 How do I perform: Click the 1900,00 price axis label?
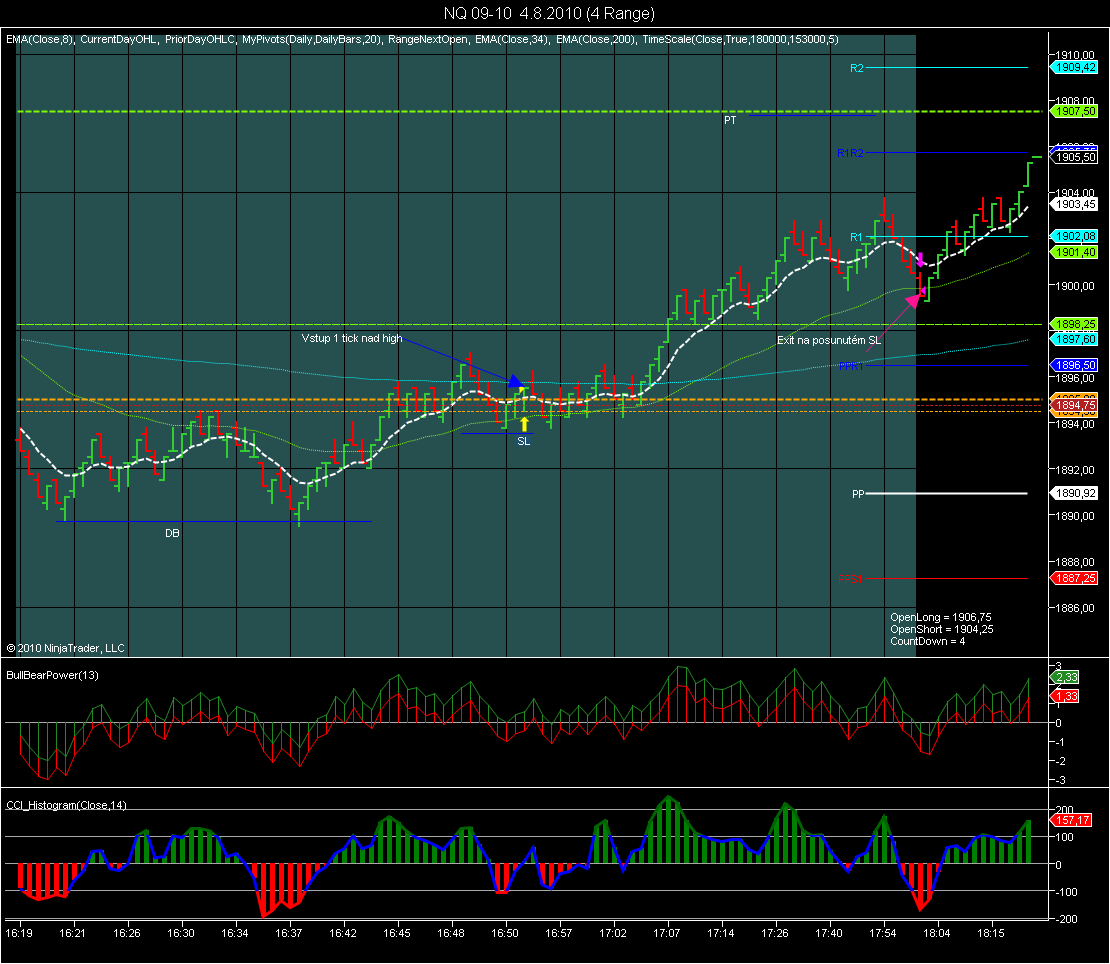[x=1075, y=286]
